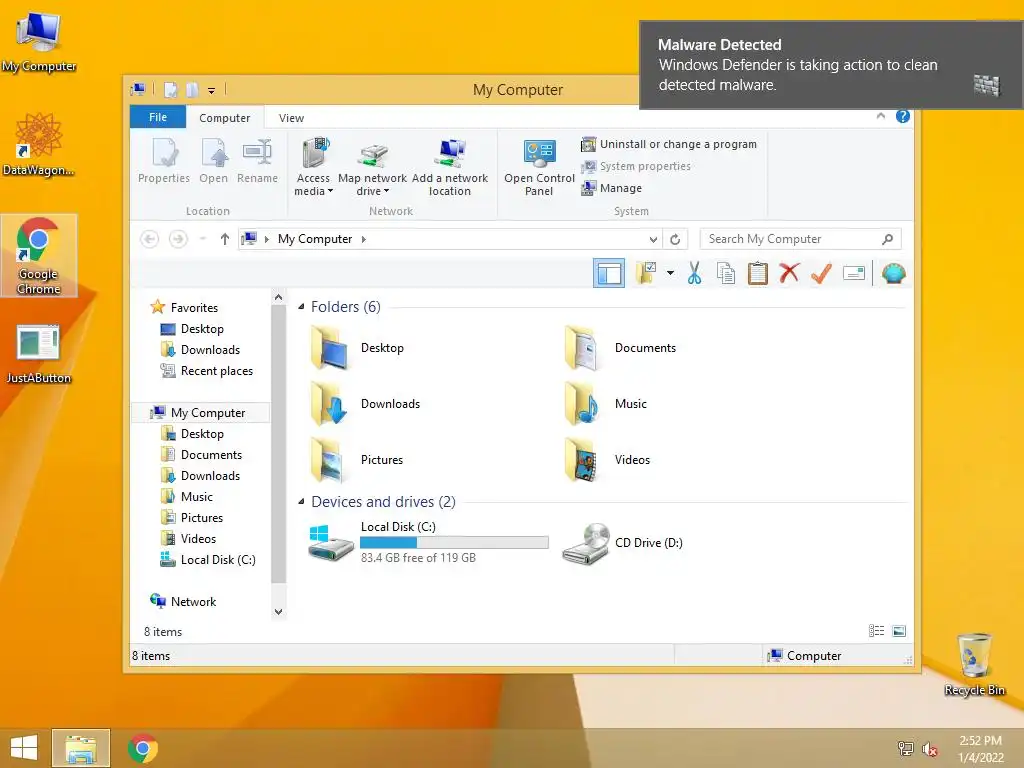Viewport: 1024px width, 768px height.
Task: Click the orange checkmark toolbar icon
Action: click(821, 273)
